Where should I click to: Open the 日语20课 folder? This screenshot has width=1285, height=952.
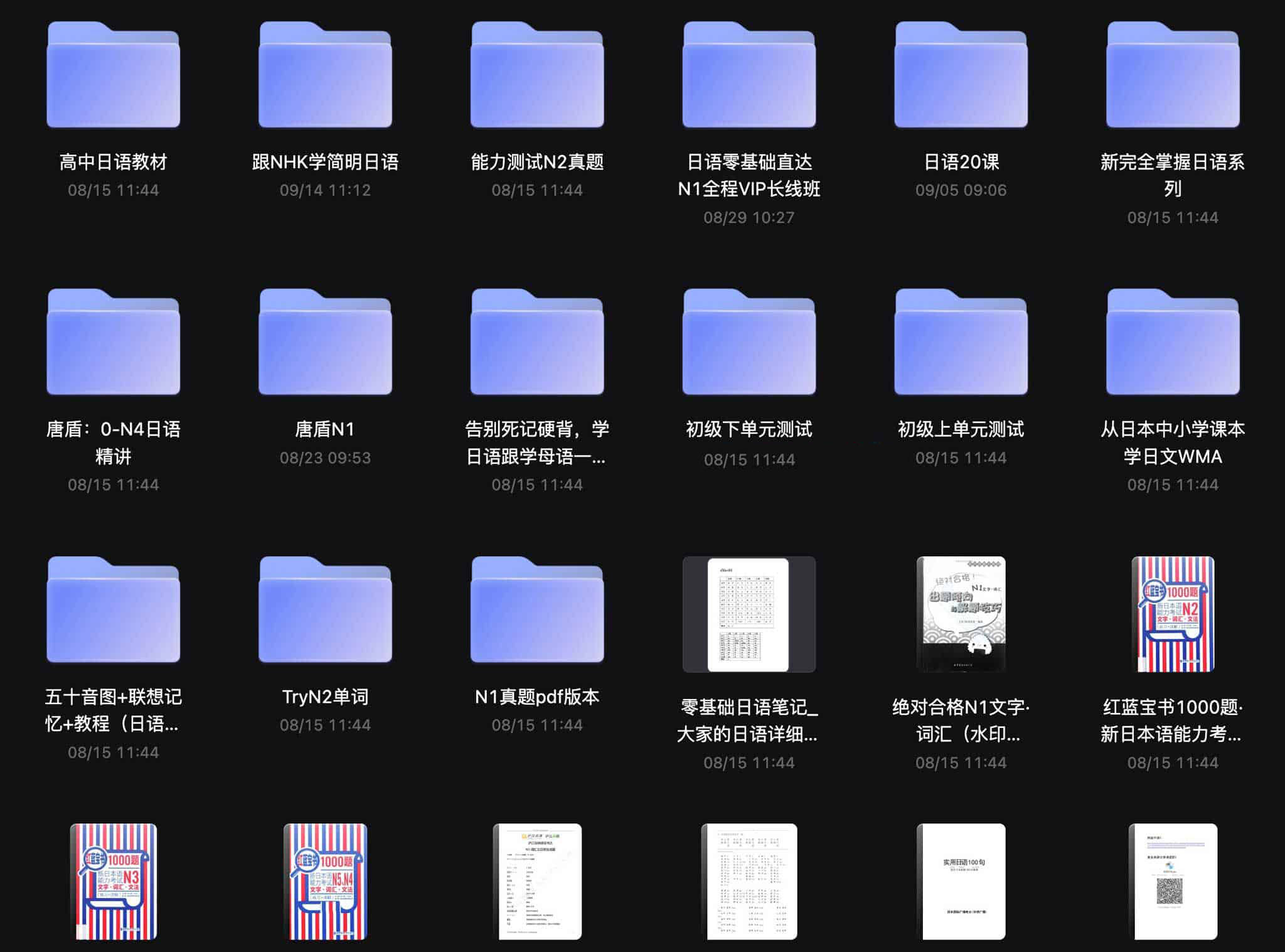961,75
